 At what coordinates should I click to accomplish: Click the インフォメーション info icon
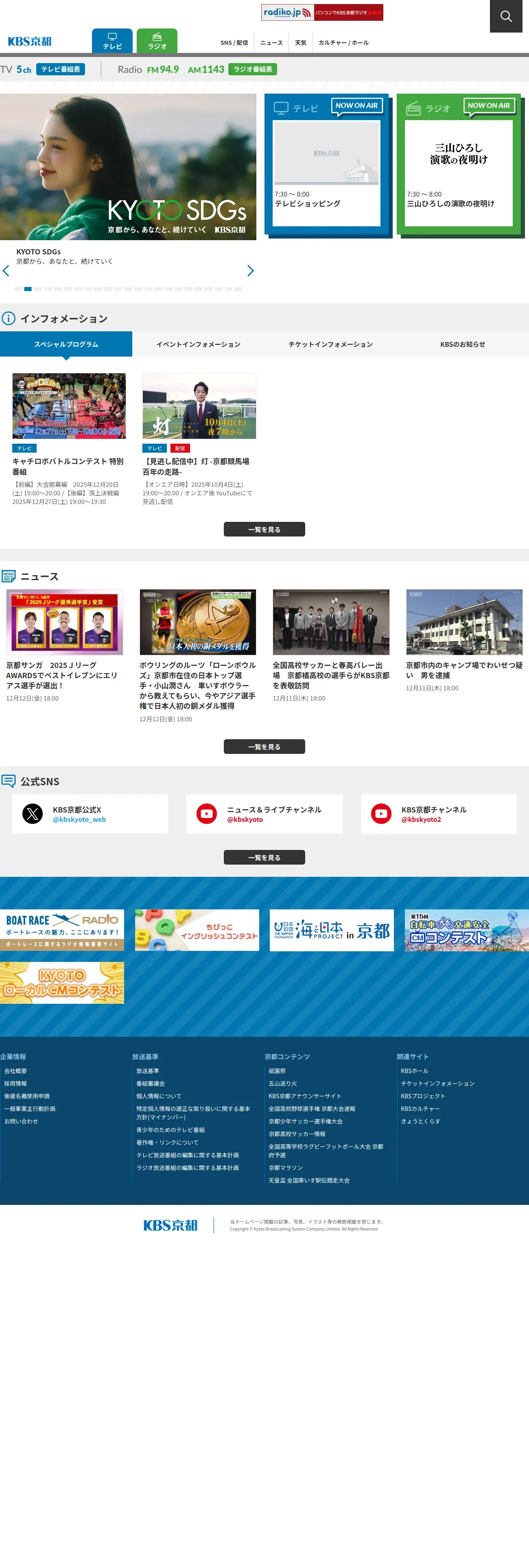coord(9,318)
